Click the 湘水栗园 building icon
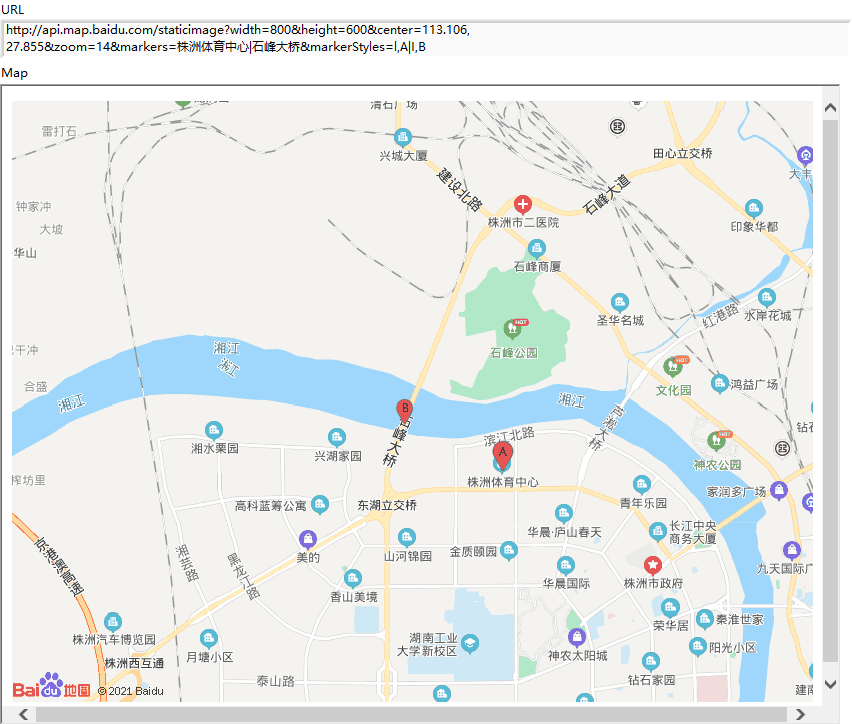Screen dimensions: 852x724 click(214, 431)
